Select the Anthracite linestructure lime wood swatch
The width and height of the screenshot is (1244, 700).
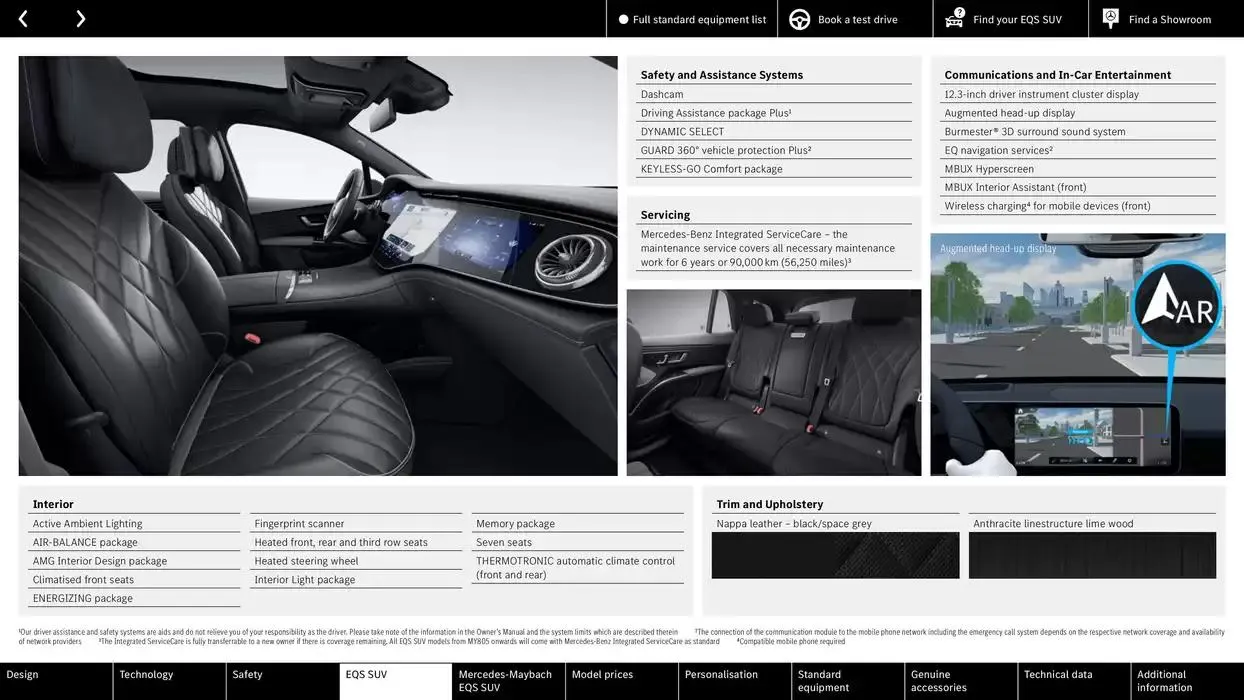pyautogui.click(x=1092, y=555)
